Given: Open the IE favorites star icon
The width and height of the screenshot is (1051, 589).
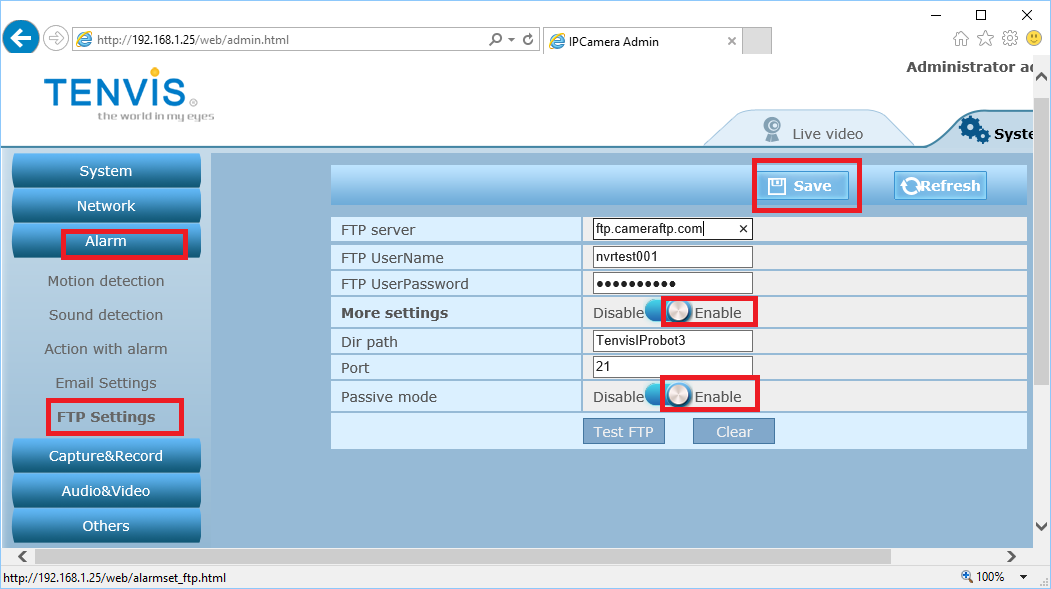Looking at the screenshot, I should pyautogui.click(x=985, y=39).
